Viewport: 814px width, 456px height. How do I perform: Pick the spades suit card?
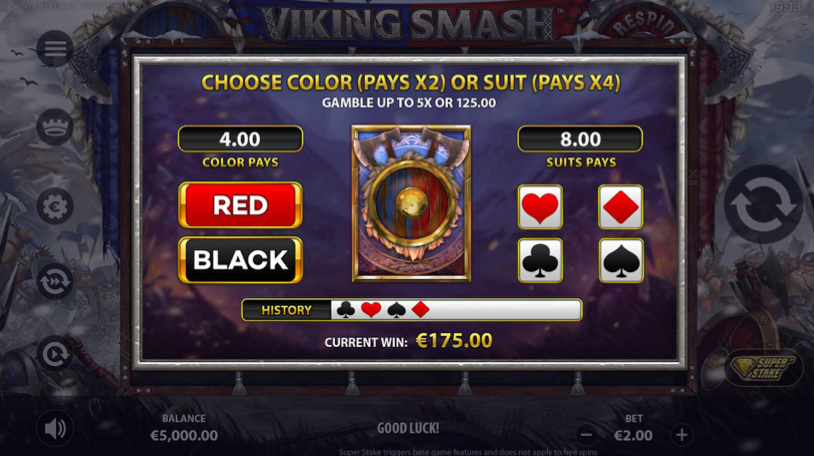[x=621, y=261]
